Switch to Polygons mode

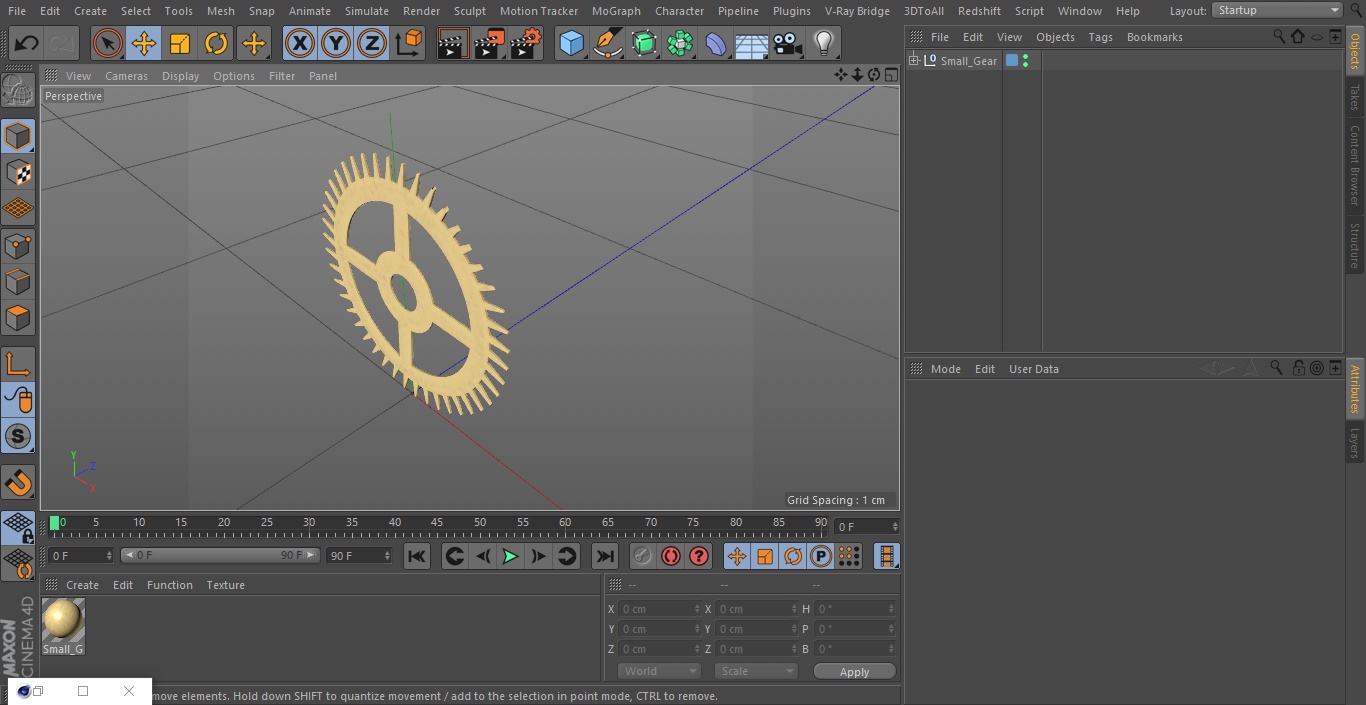(x=18, y=318)
